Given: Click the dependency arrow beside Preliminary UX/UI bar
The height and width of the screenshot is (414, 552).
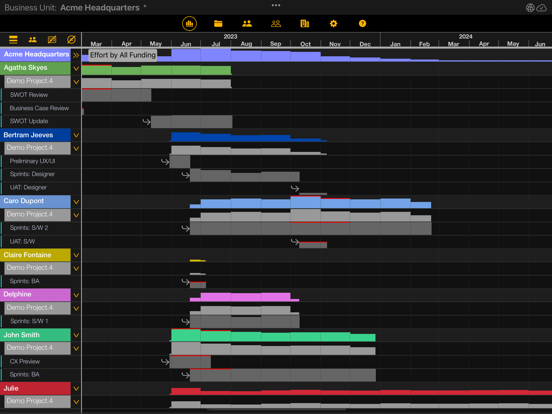Looking at the screenshot, I should [165, 162].
